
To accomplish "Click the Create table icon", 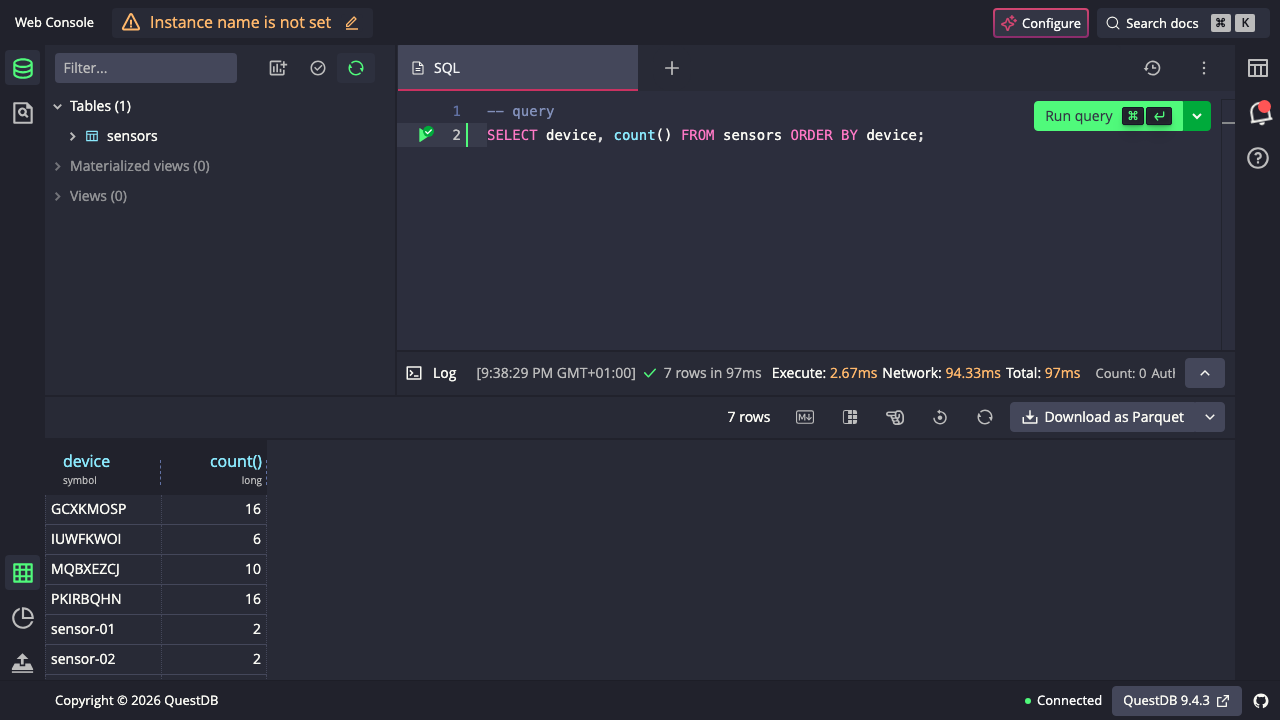I will point(278,68).
